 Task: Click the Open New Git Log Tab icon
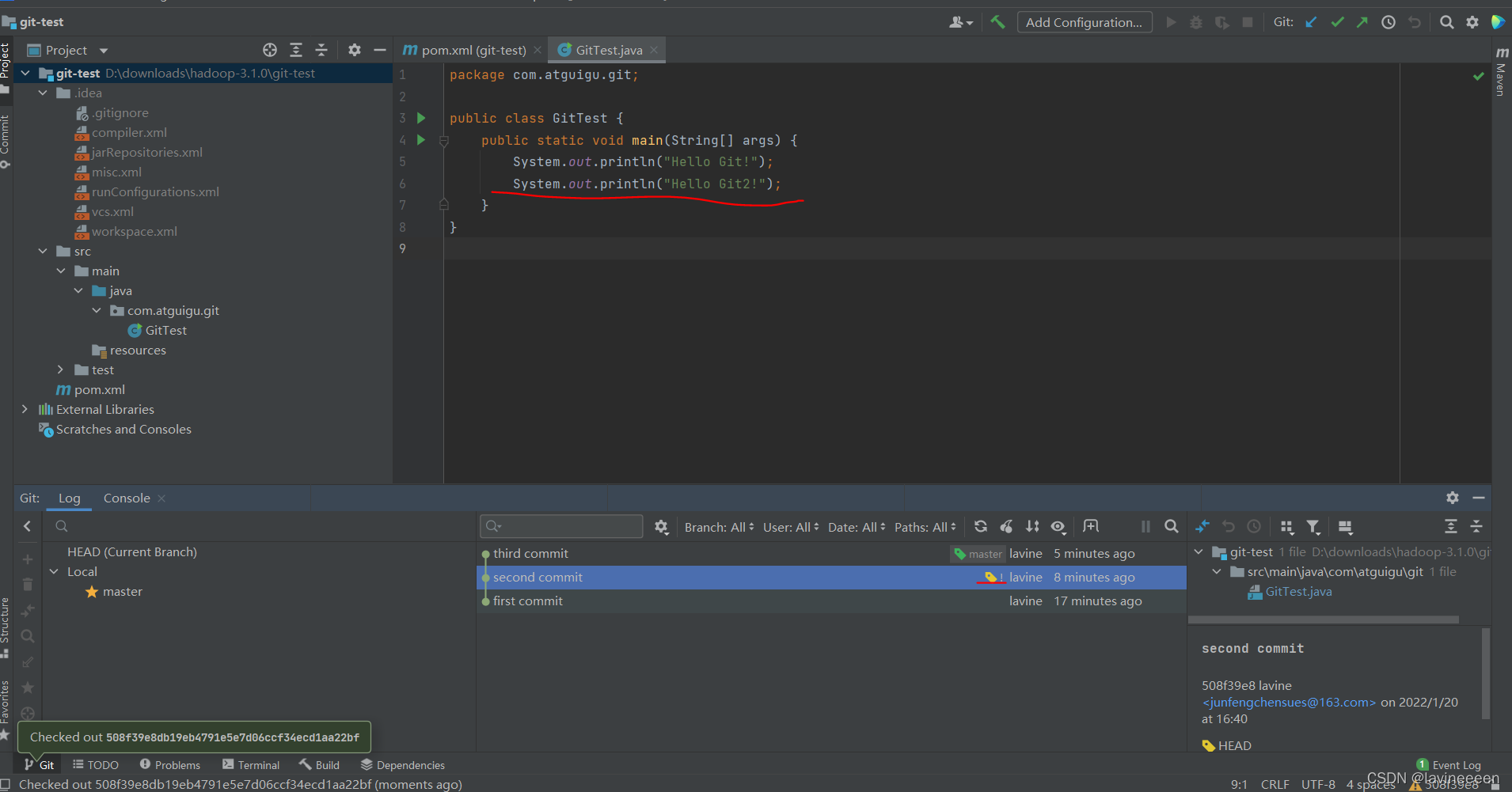tap(1091, 527)
